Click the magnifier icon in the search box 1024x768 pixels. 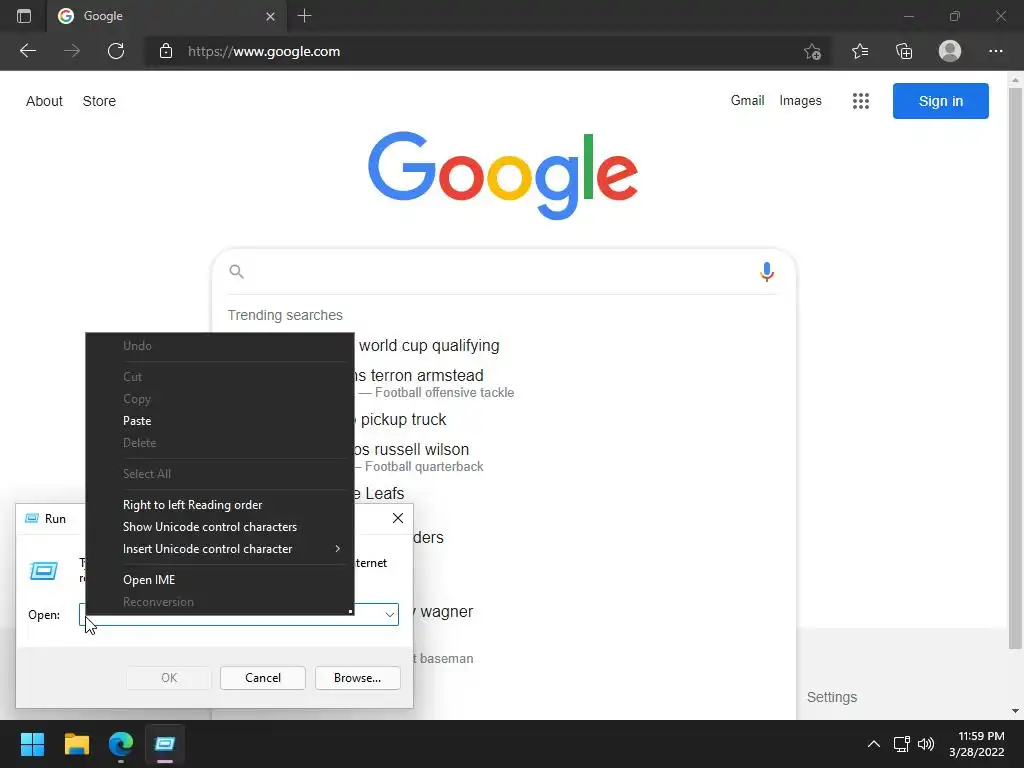(x=236, y=272)
